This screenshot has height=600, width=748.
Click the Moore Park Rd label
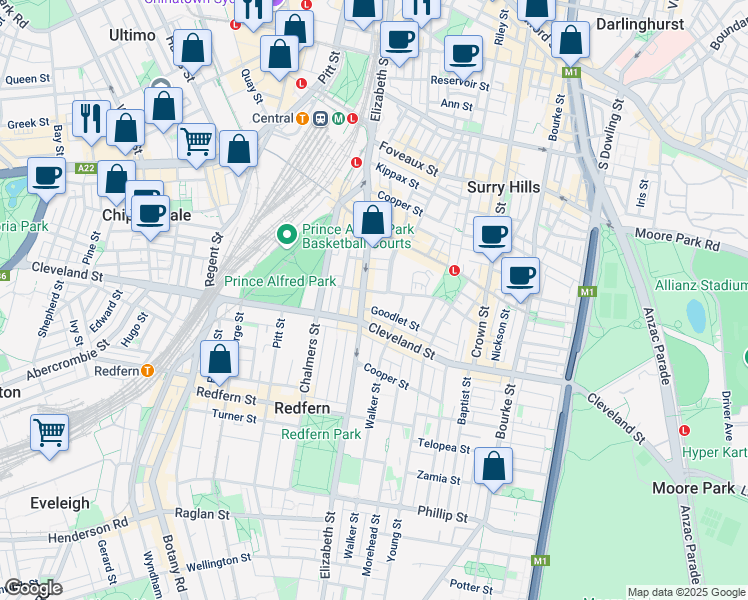[x=677, y=239]
